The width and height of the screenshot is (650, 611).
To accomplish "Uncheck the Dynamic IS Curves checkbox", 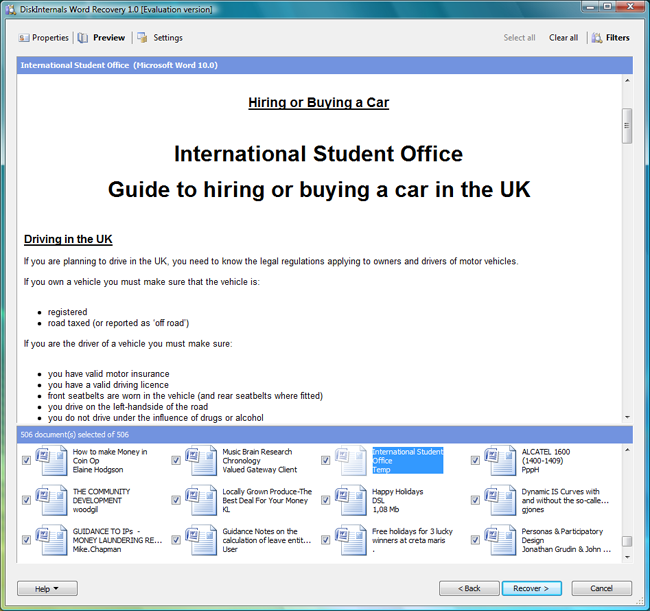I will tap(476, 500).
